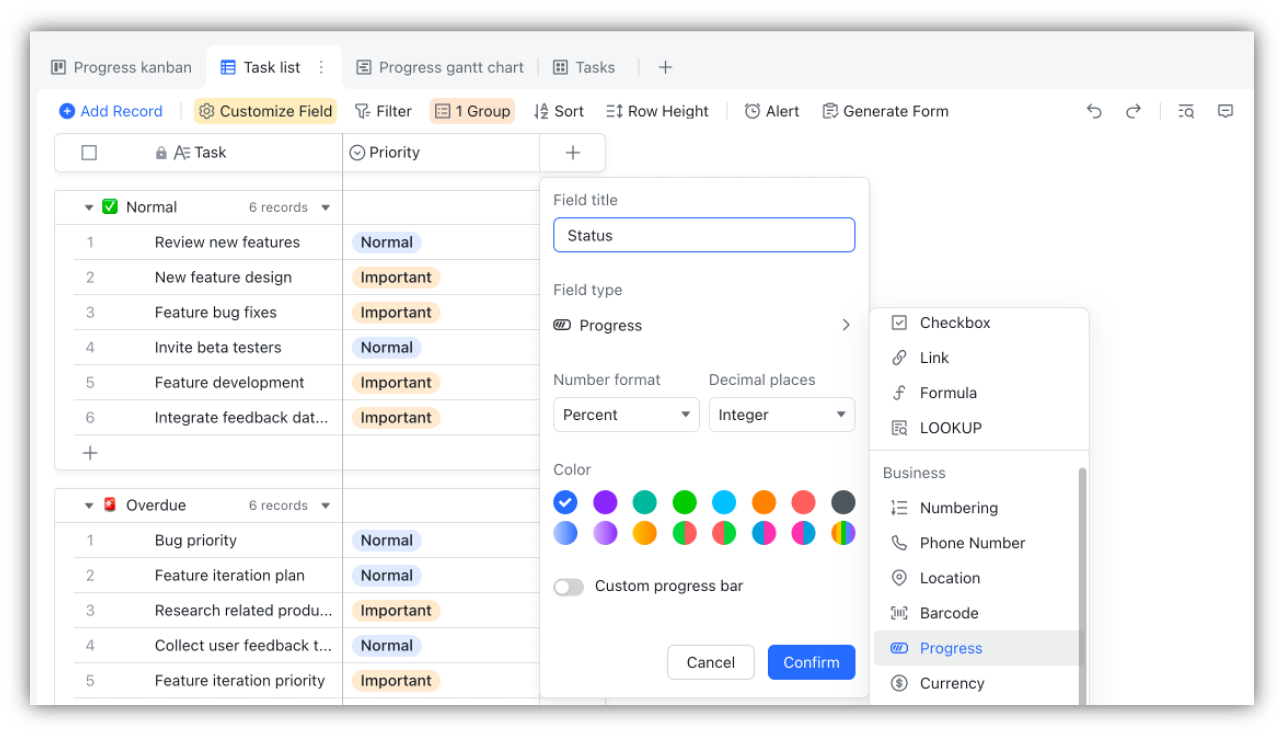Click the redo arrow icon
The image size is (1284, 736).
[x=1133, y=111]
